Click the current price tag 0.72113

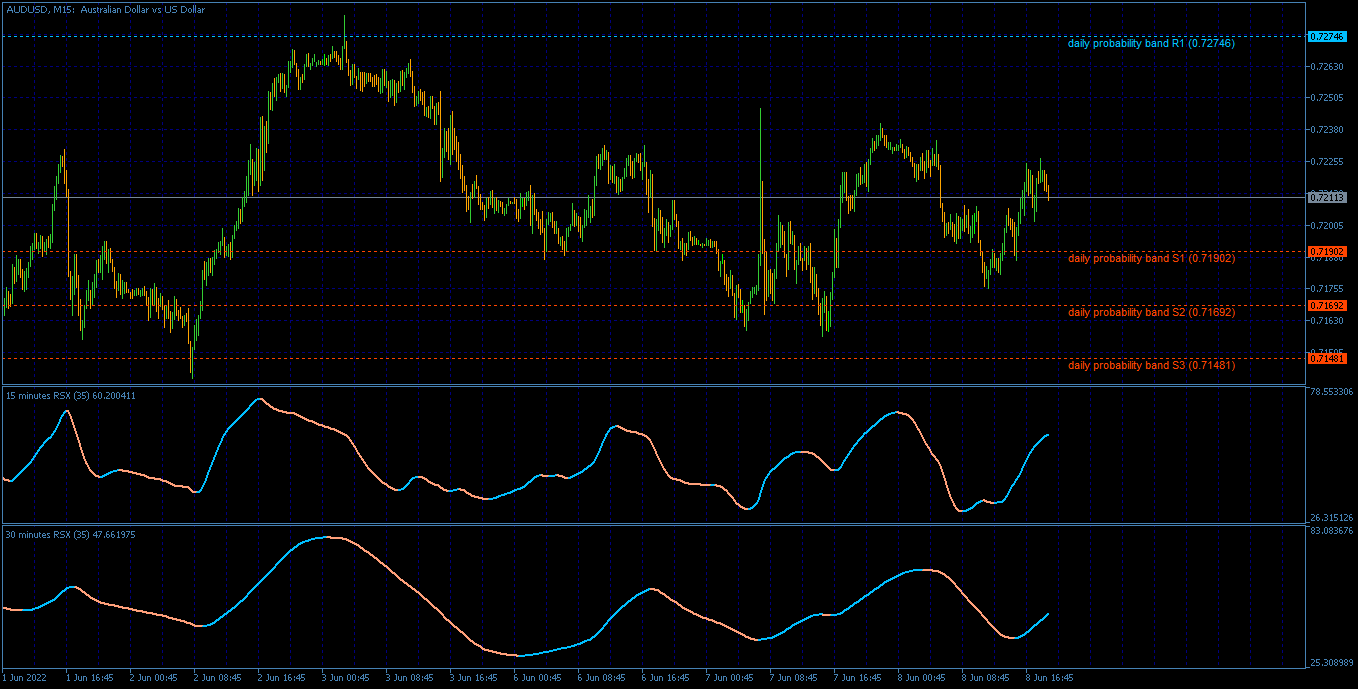pos(1327,197)
